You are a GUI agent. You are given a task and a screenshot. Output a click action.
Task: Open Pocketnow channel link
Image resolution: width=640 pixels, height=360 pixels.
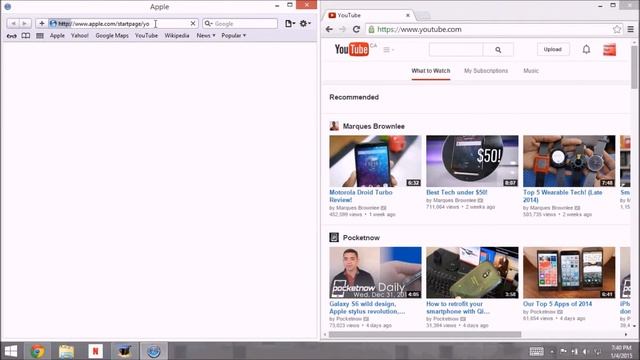(x=361, y=238)
